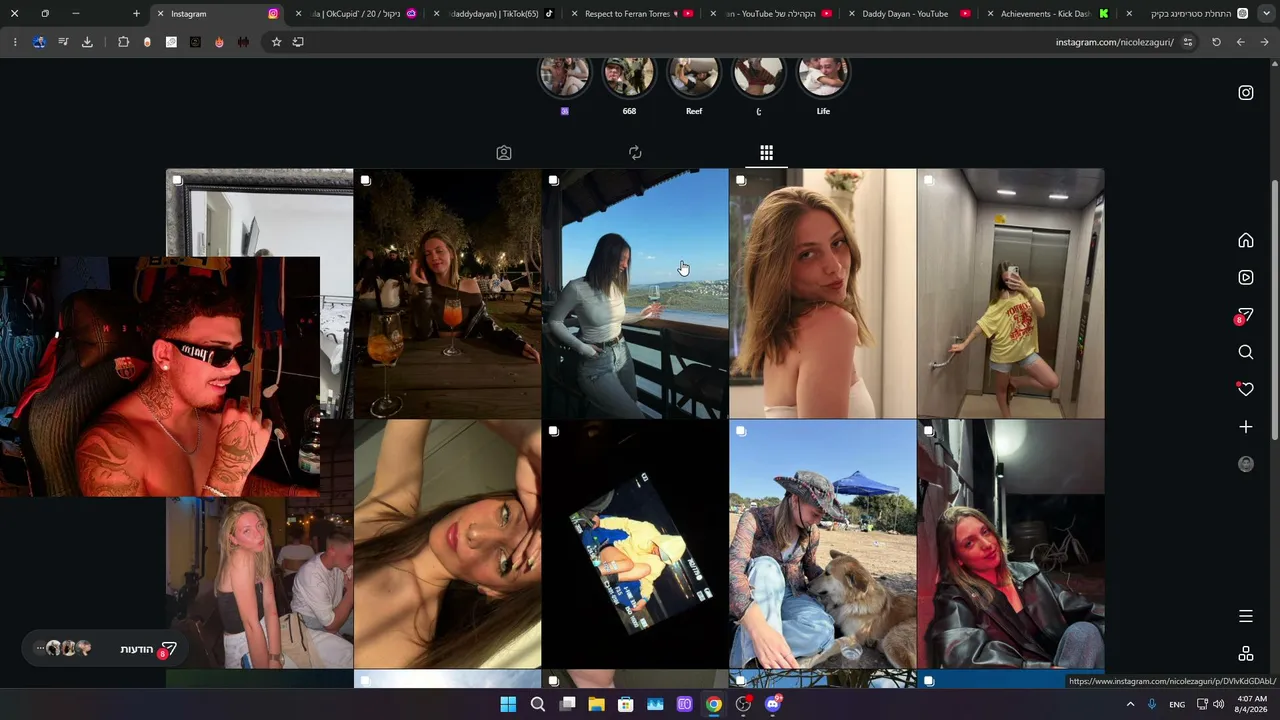Open File Explorer from the taskbar
Viewport: 1280px width, 720px height.
(x=596, y=704)
